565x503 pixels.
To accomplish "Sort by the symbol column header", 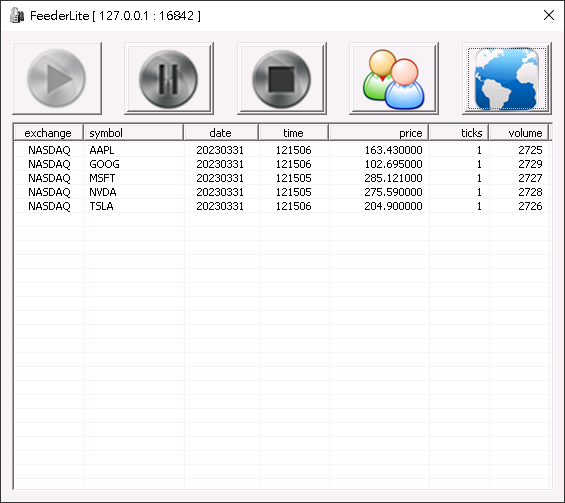I will click(x=134, y=133).
